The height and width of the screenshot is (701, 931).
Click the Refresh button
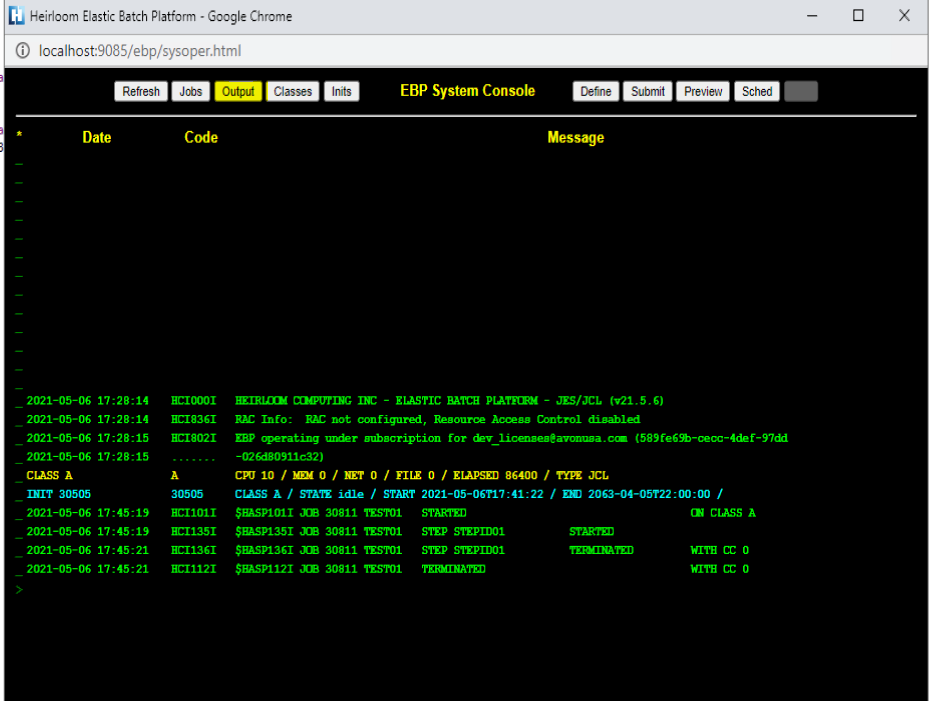point(141,91)
